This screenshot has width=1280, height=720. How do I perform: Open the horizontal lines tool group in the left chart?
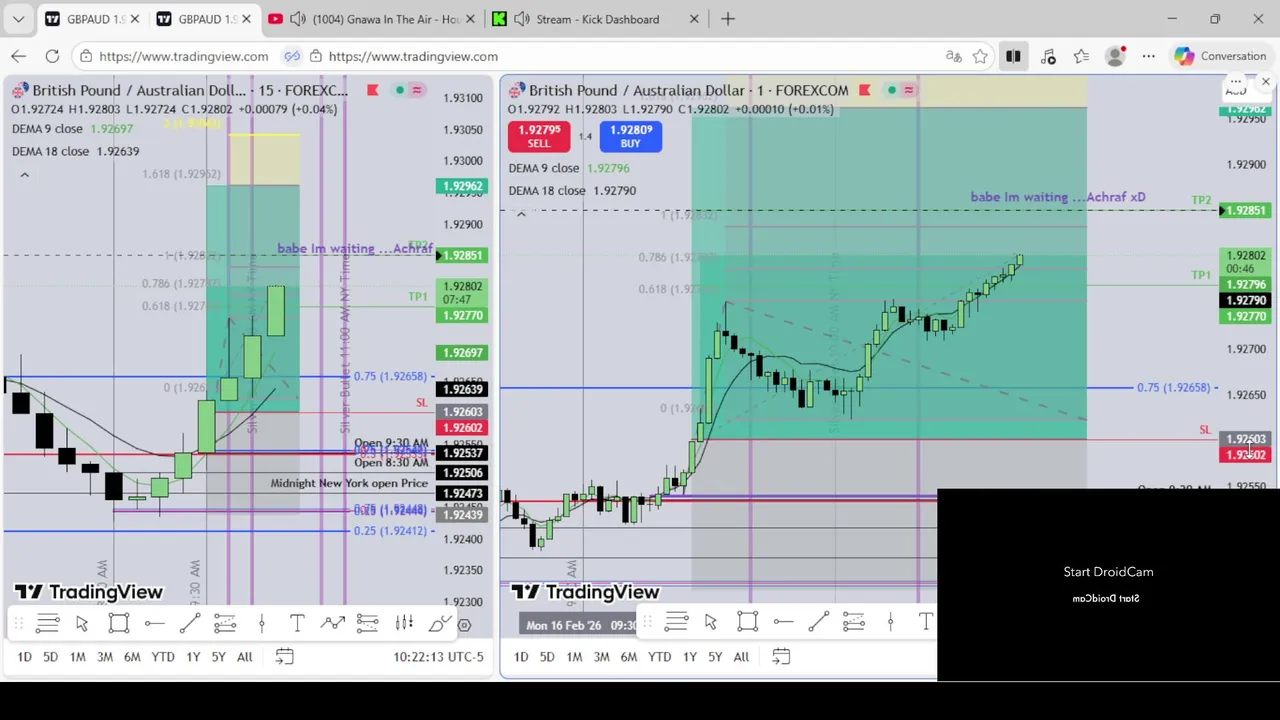click(x=47, y=624)
